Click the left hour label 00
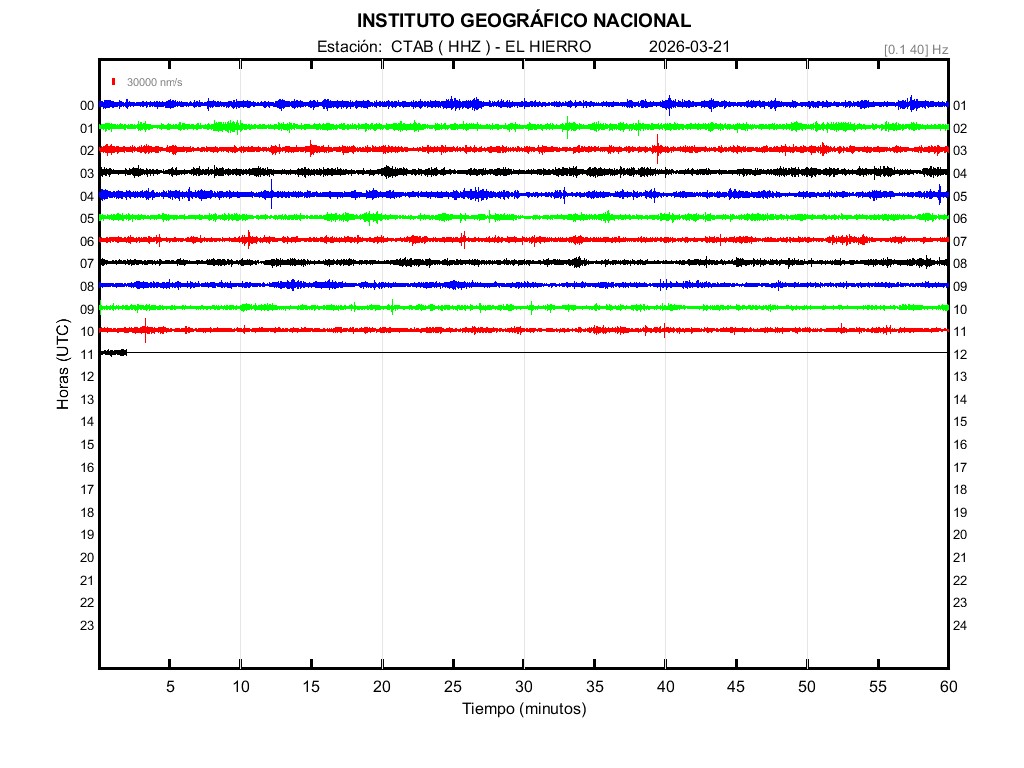This screenshot has width=1024, height=768. [87, 105]
